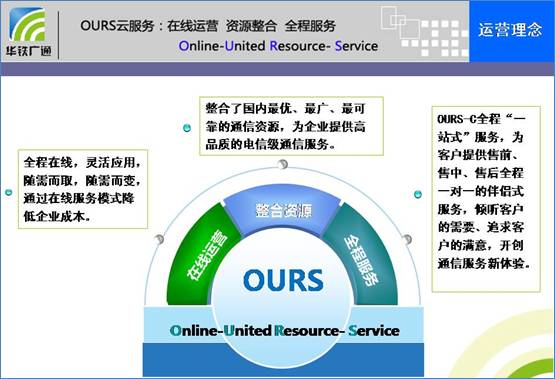Select the 全程在线，灵活应用 text box

83,189
